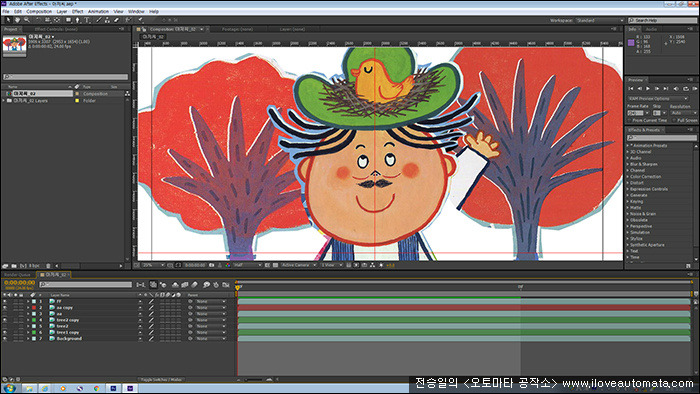Open the Layer menu
The image size is (700, 394).
click(x=62, y=12)
